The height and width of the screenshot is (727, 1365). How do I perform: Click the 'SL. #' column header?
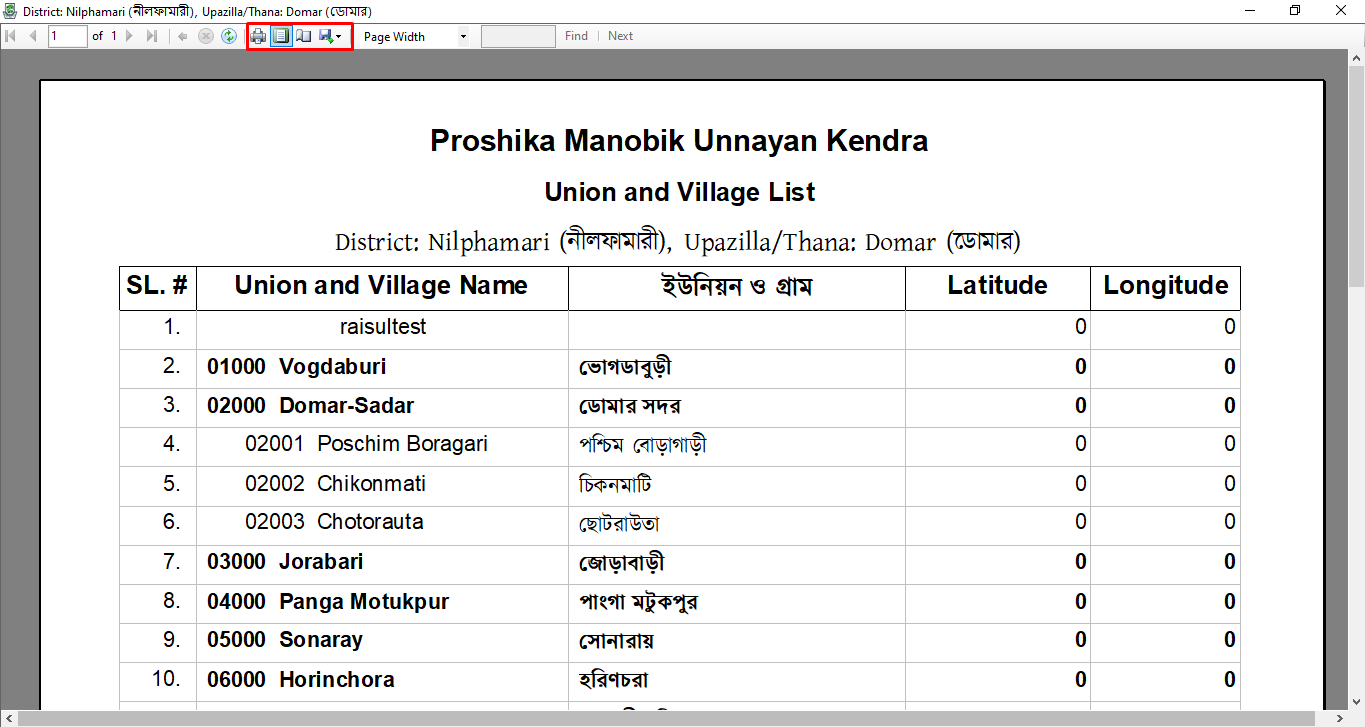click(158, 286)
